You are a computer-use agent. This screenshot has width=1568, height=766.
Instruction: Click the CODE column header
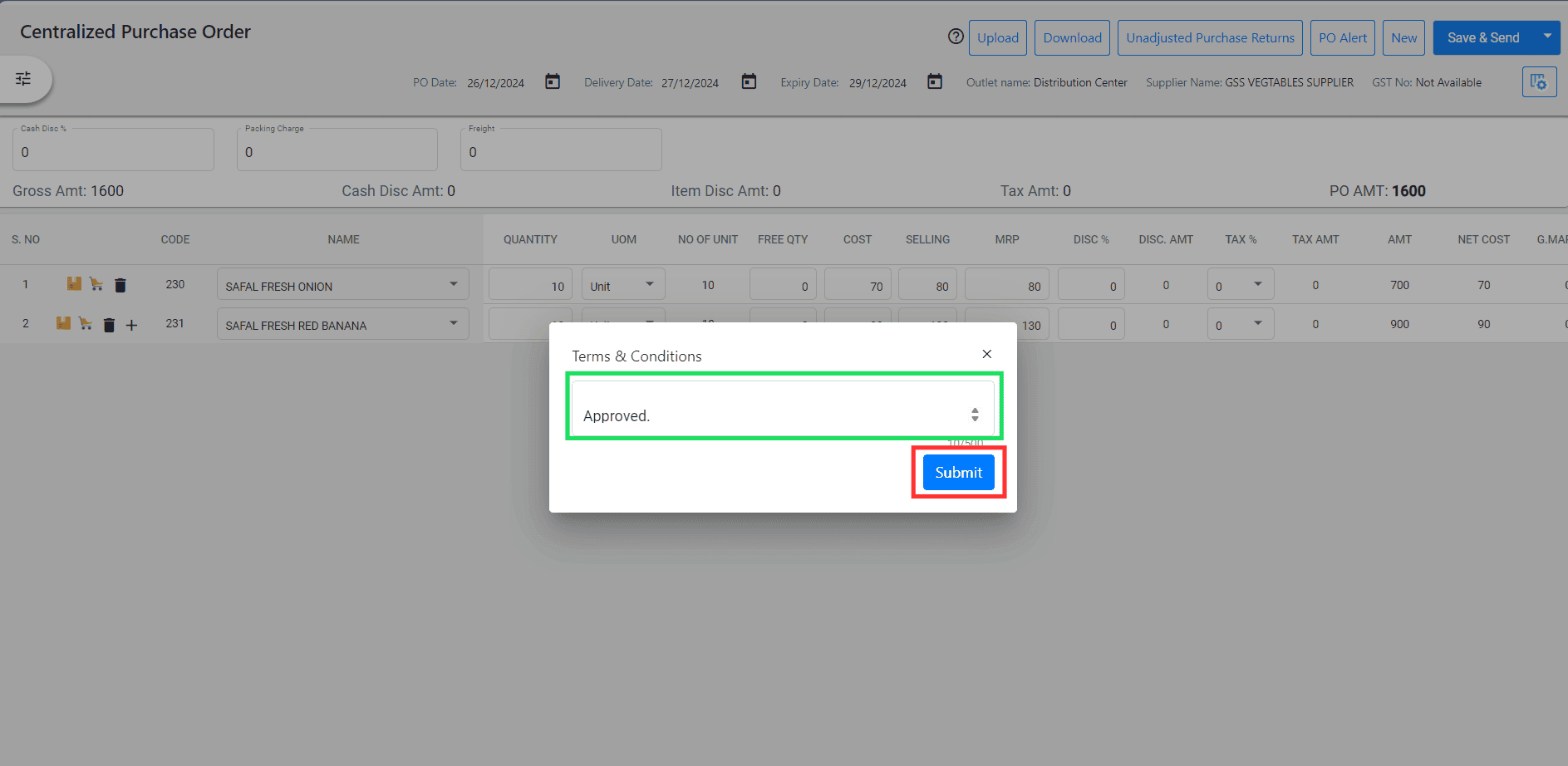(x=175, y=239)
